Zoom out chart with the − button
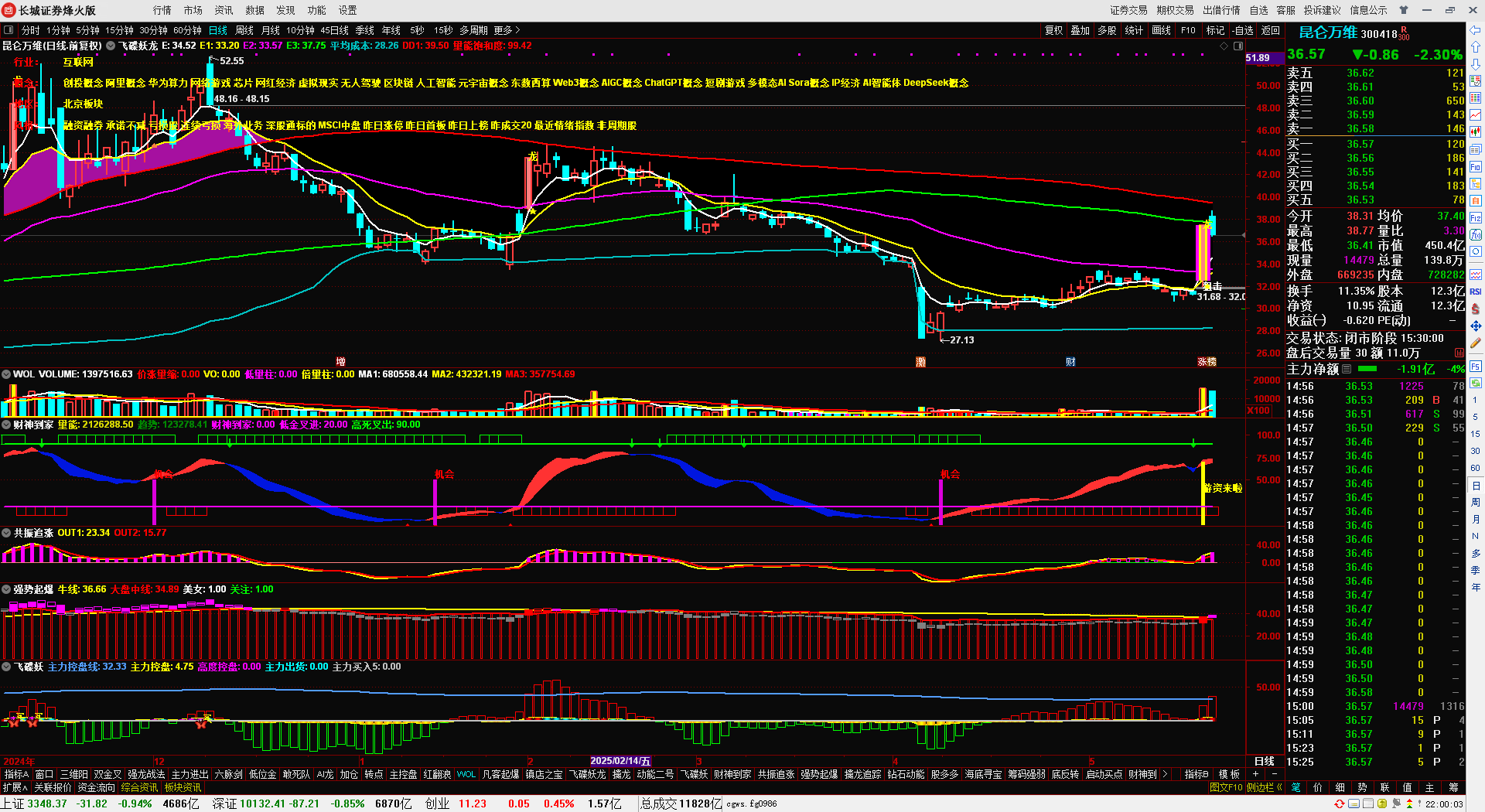 pyautogui.click(x=1274, y=774)
